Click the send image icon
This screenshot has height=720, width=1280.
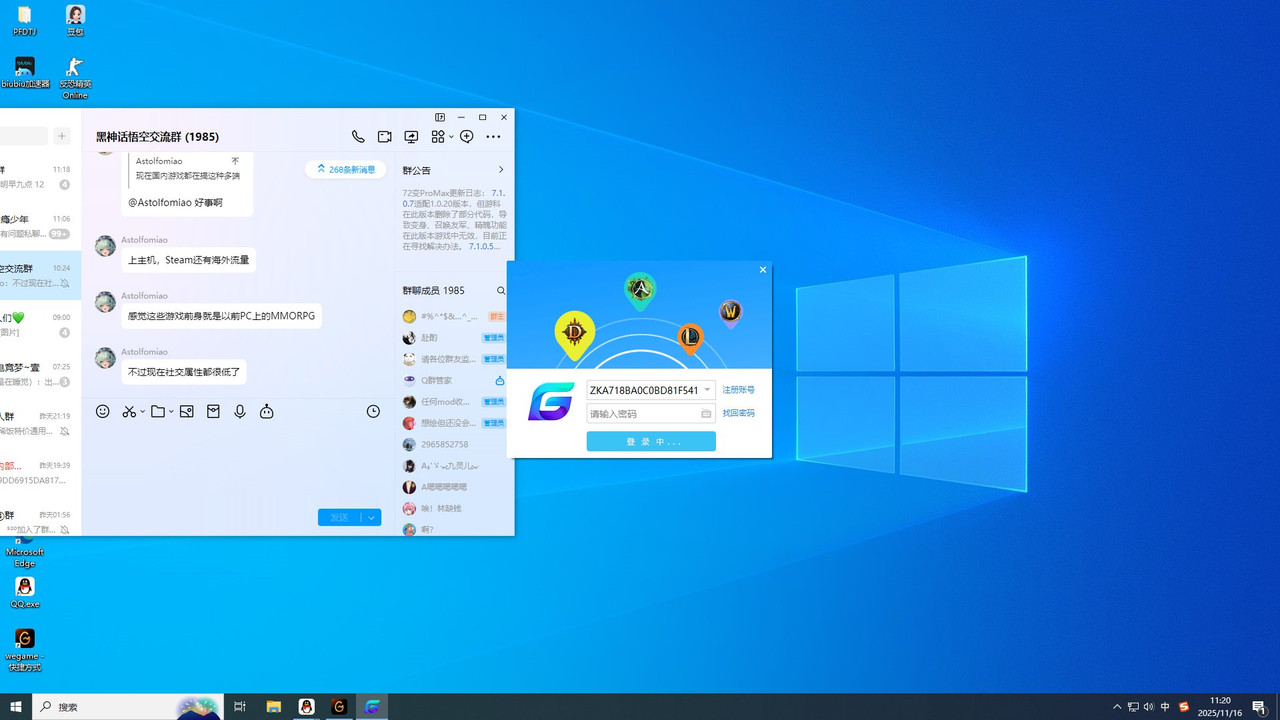click(x=186, y=411)
